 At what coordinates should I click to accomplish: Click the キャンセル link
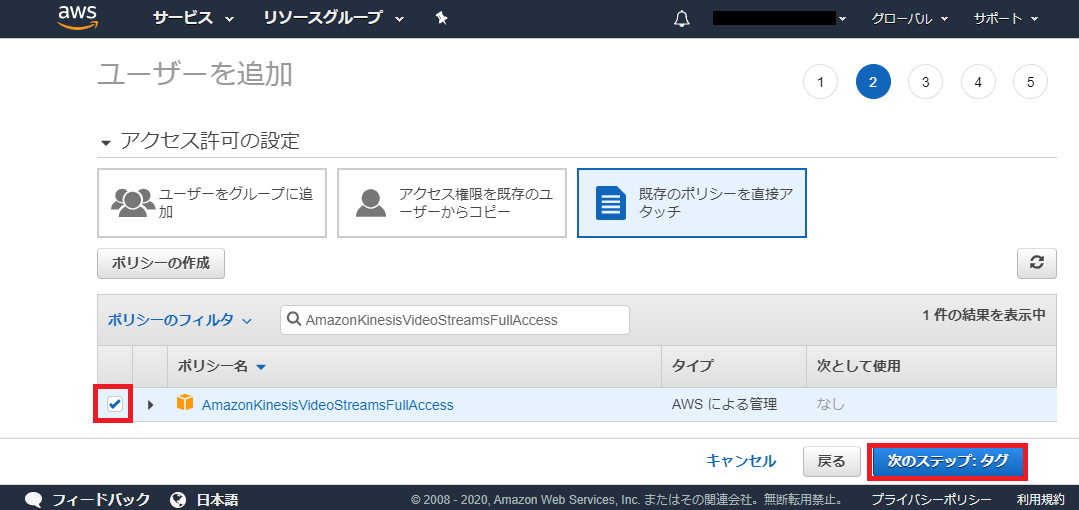(x=741, y=461)
